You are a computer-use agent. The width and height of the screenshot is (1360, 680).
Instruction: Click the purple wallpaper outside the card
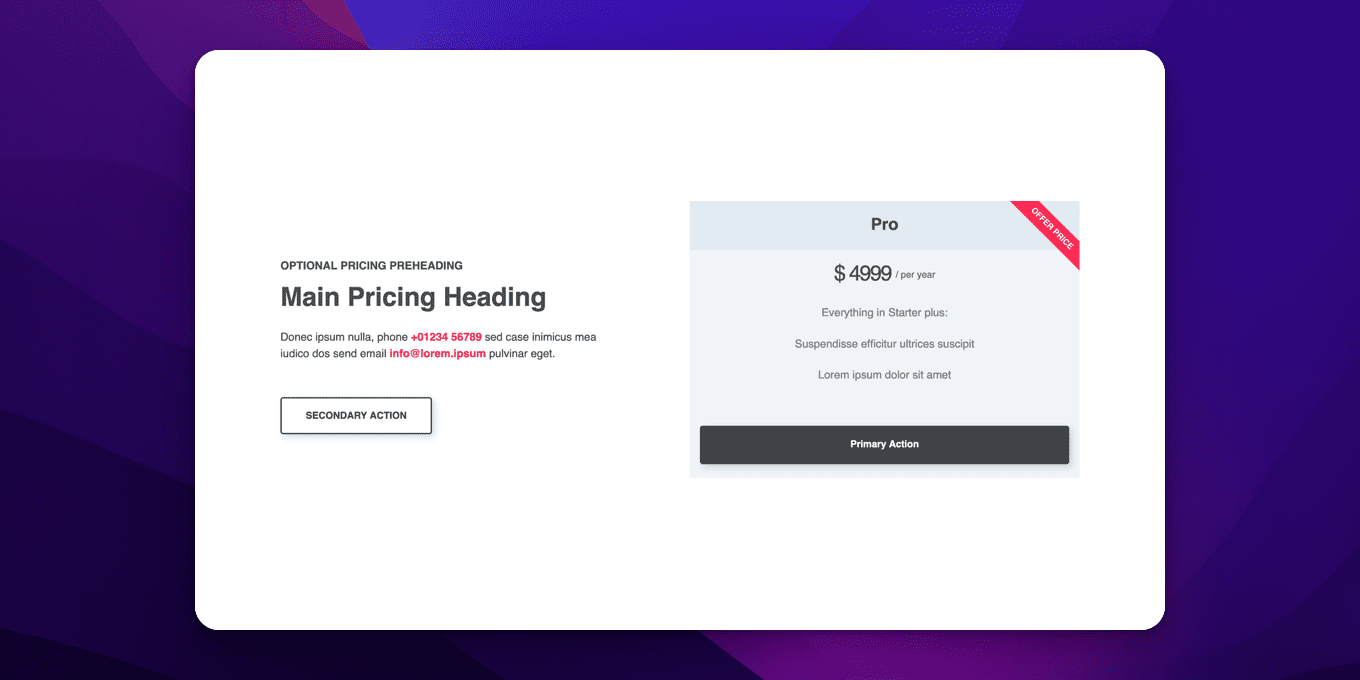[90, 340]
